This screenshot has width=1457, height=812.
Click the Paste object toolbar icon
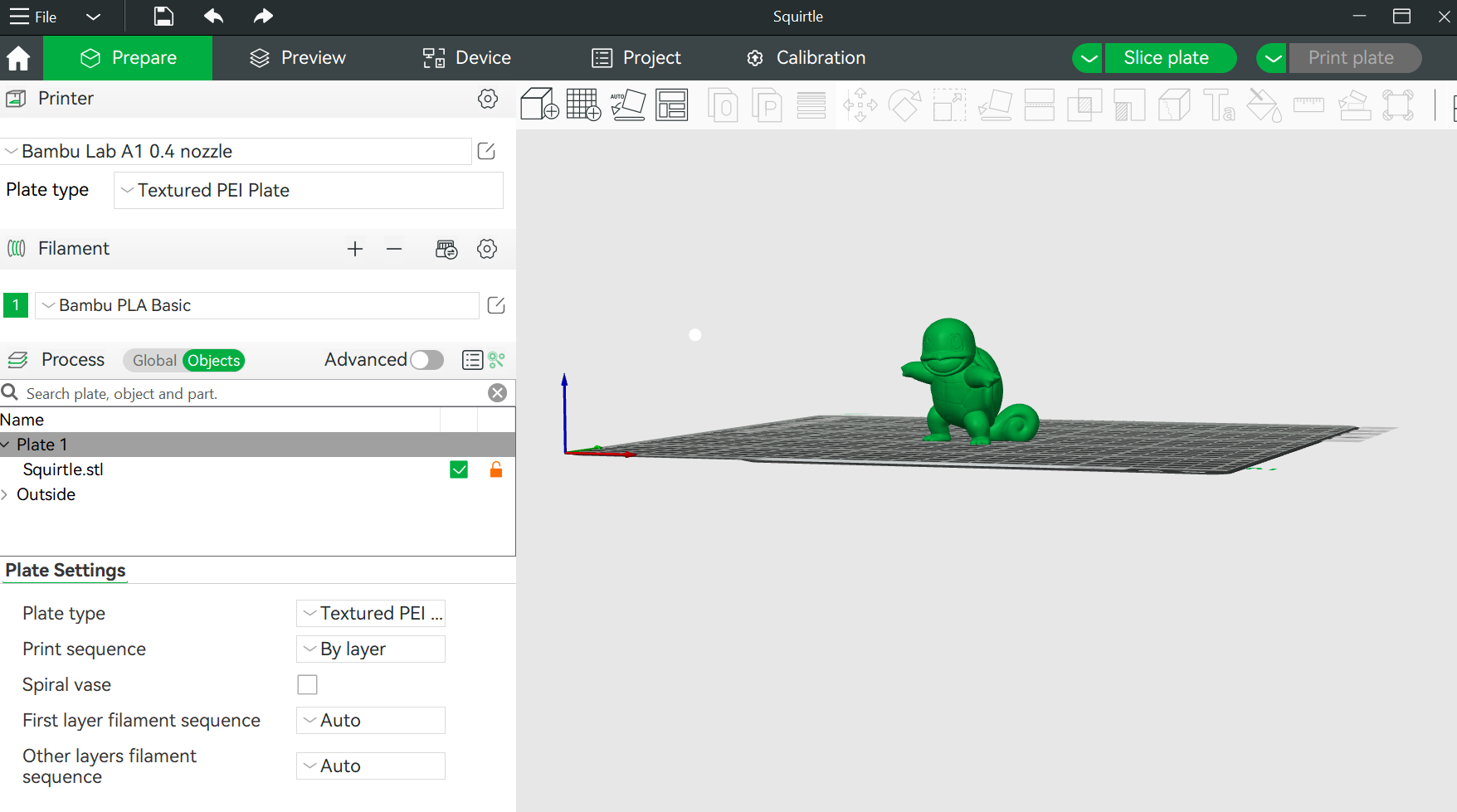tap(767, 105)
